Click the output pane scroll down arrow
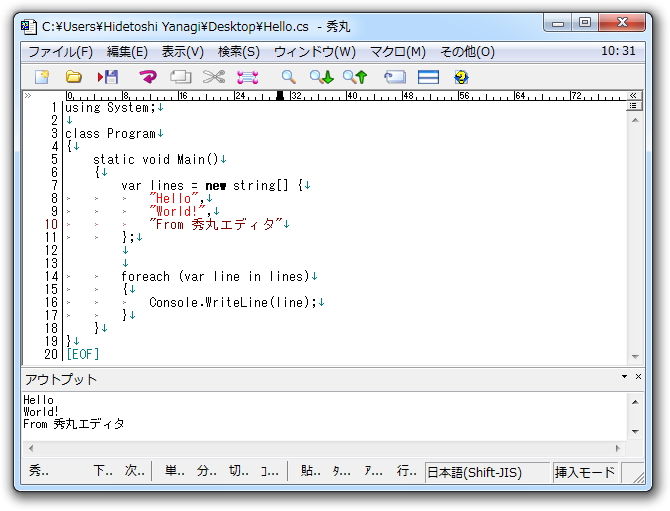The width and height of the screenshot is (670, 511). pyautogui.click(x=635, y=432)
